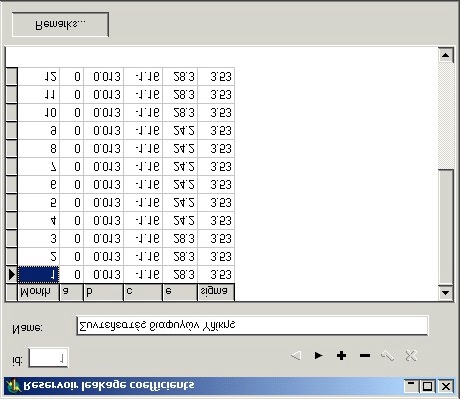Viewport: 460px width, 399px height.
Task: Select the highlighted Month 1 cell
Action: 38,275
